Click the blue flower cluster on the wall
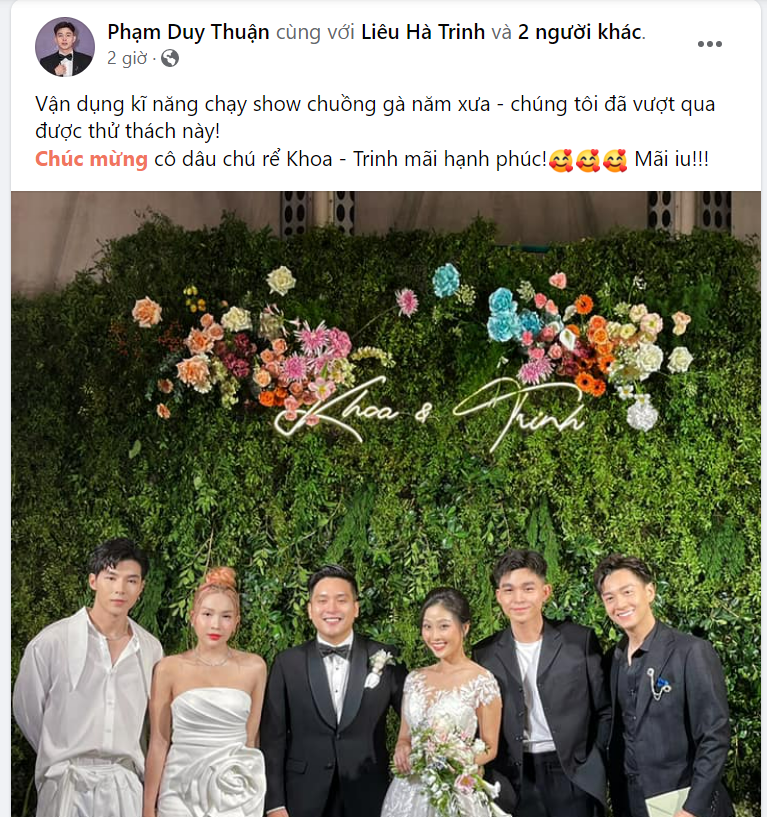This screenshot has height=817, width=767. (x=507, y=313)
